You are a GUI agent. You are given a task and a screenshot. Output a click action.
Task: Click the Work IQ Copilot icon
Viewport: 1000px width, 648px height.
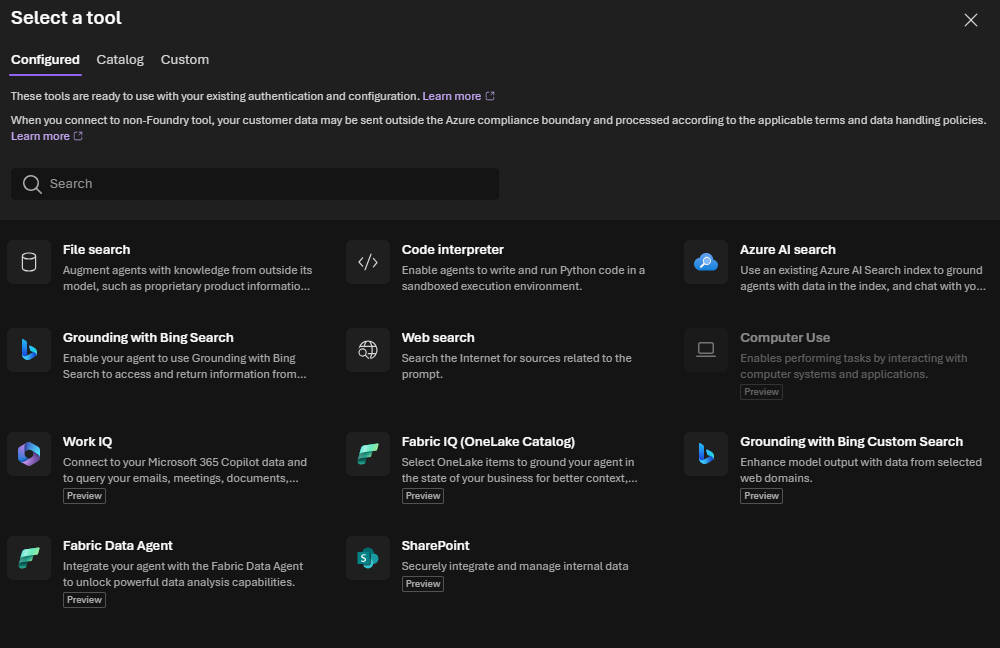(x=29, y=454)
